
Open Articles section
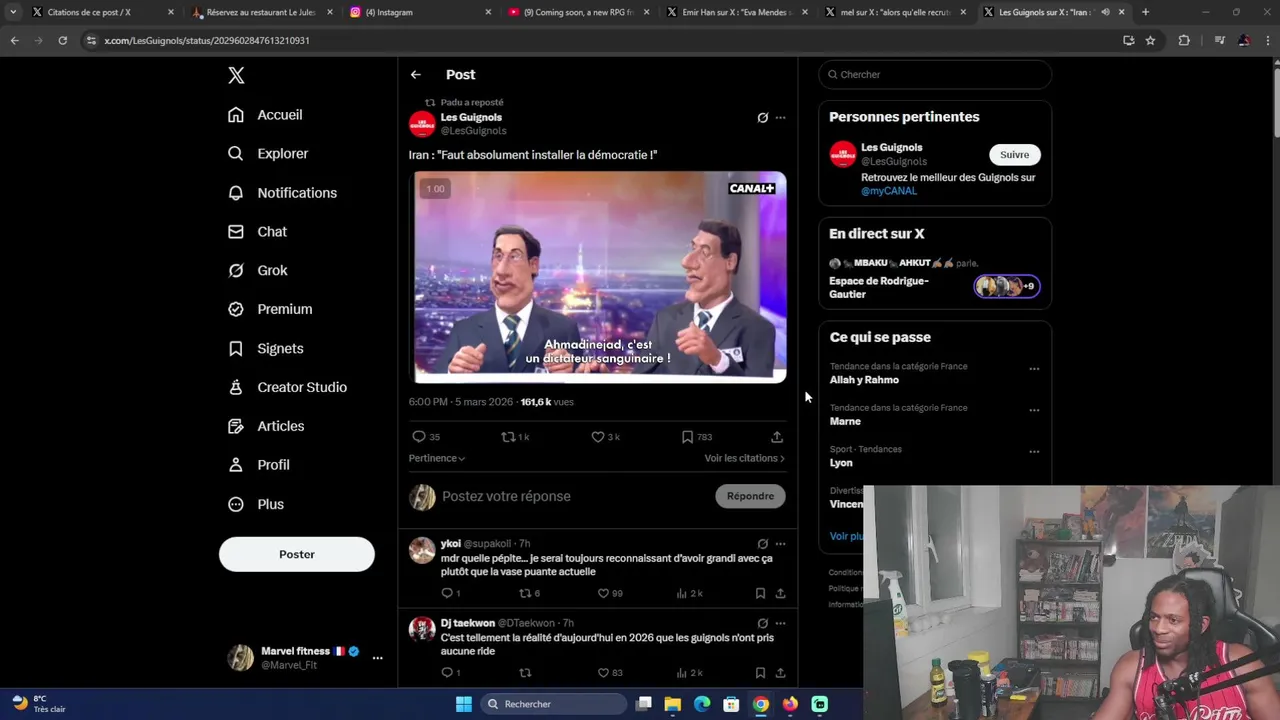click(266, 427)
